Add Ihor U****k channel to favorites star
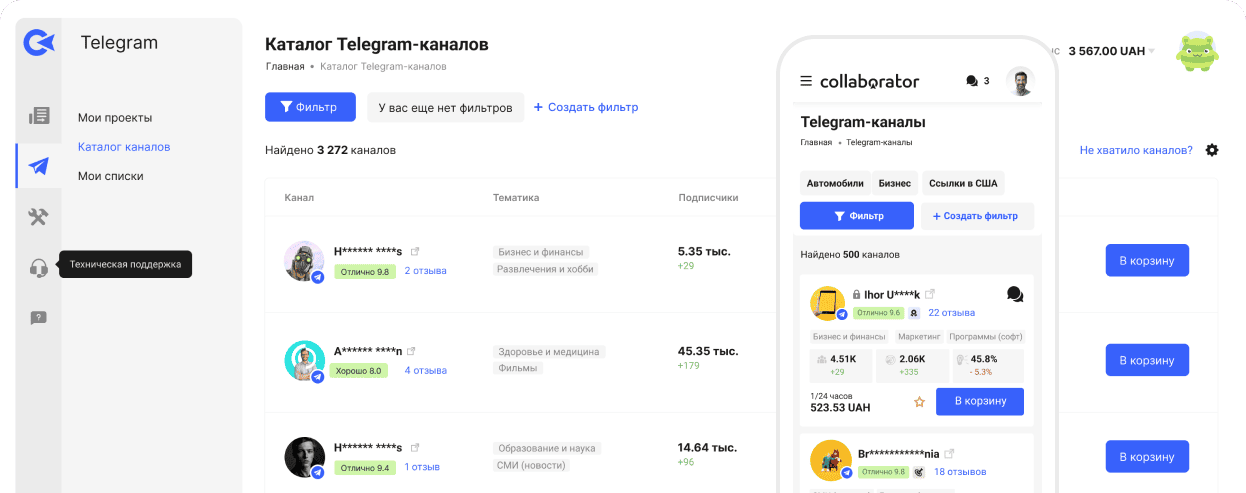This screenshot has width=1246, height=493. tap(919, 402)
